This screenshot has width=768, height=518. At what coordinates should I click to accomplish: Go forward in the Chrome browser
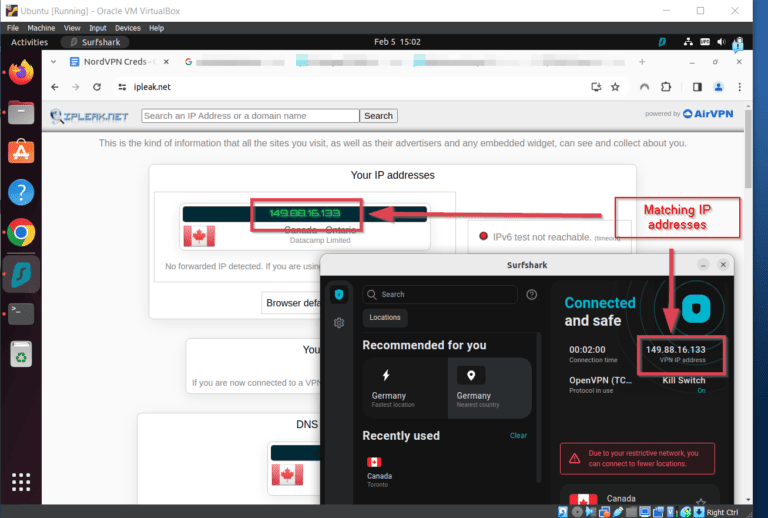75,87
